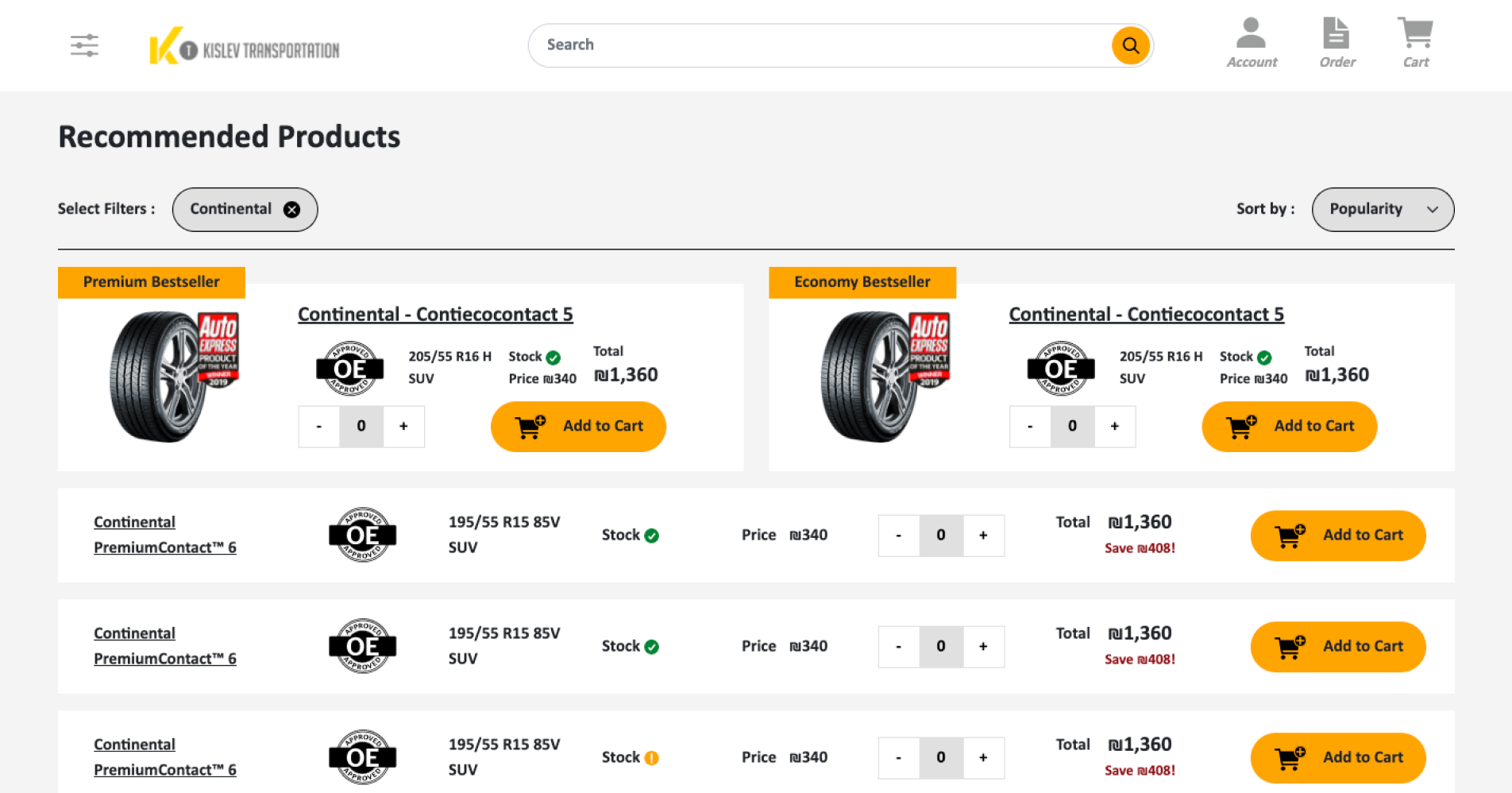Click the Premium Bestseller tire image
The width and height of the screenshot is (1512, 793).
click(173, 375)
